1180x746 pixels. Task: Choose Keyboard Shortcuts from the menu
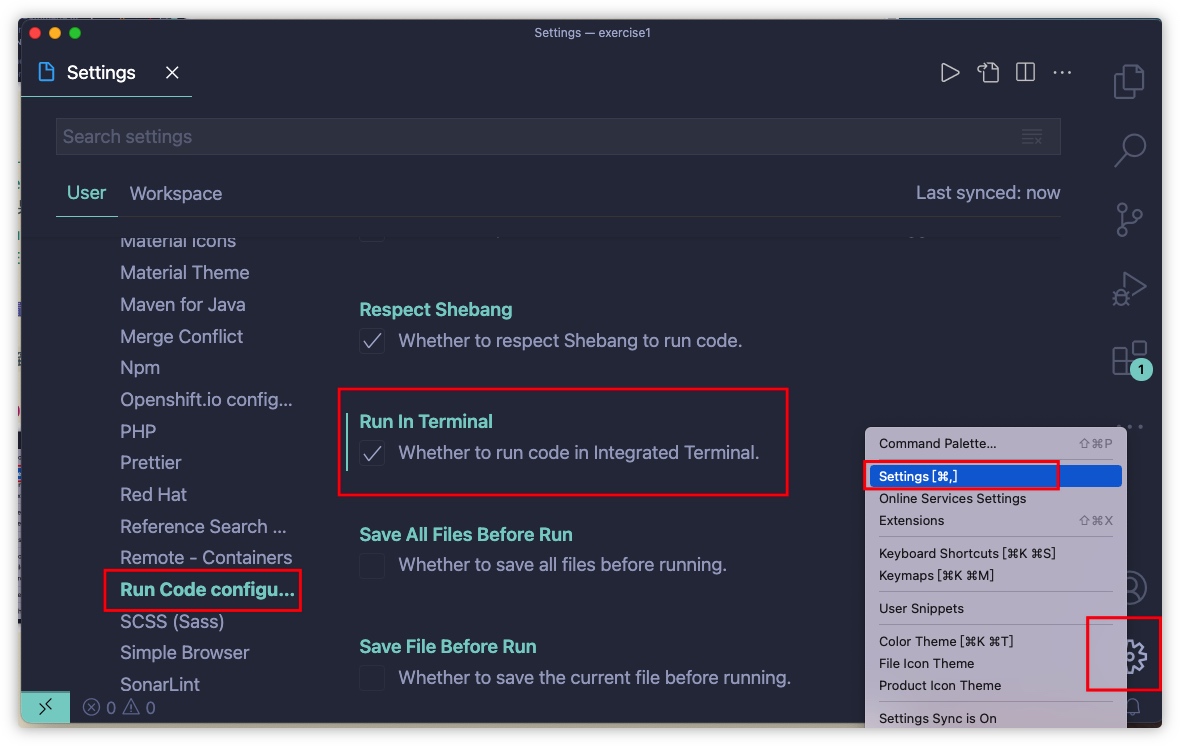coord(966,553)
